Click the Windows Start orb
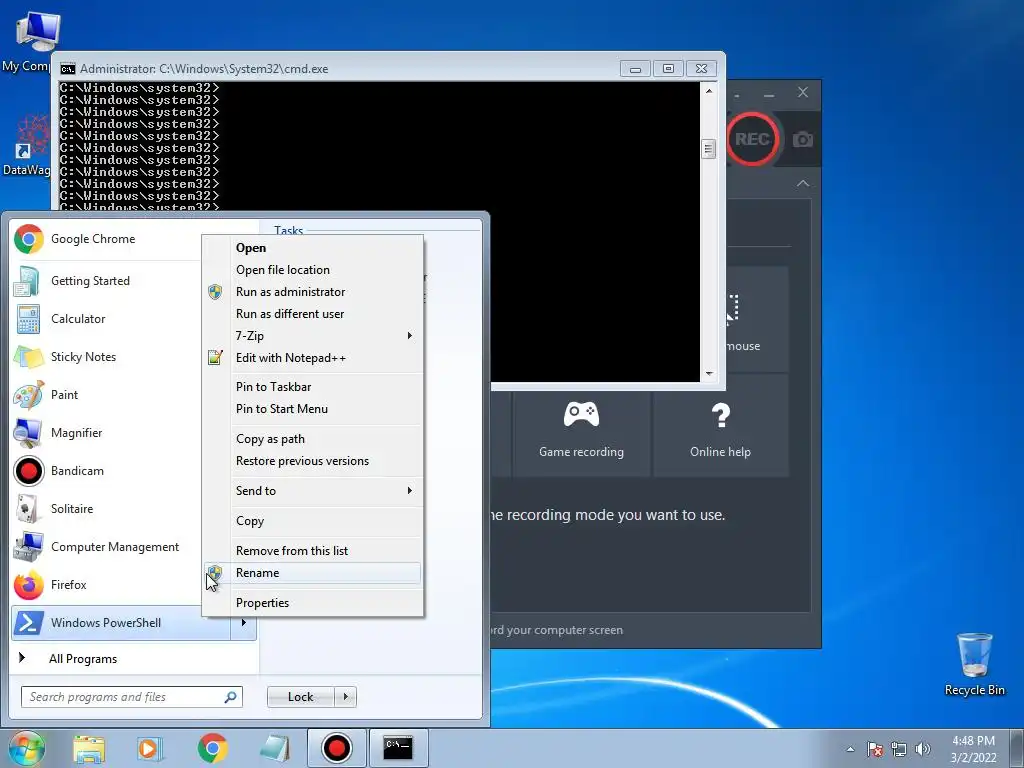Screen dimensions: 1024x768 (x=26, y=748)
